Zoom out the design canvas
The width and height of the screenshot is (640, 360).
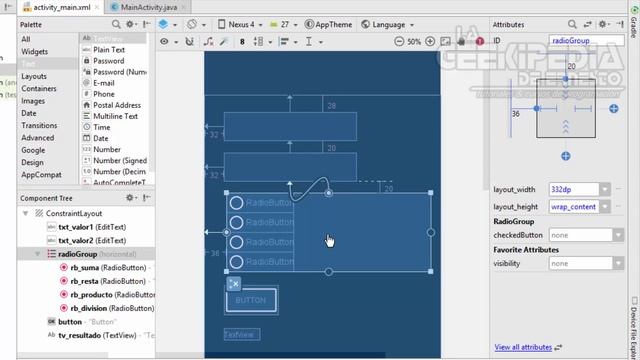point(399,42)
